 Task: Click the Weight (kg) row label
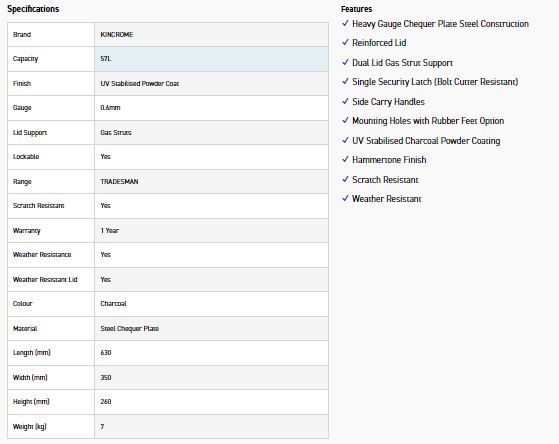point(30,427)
